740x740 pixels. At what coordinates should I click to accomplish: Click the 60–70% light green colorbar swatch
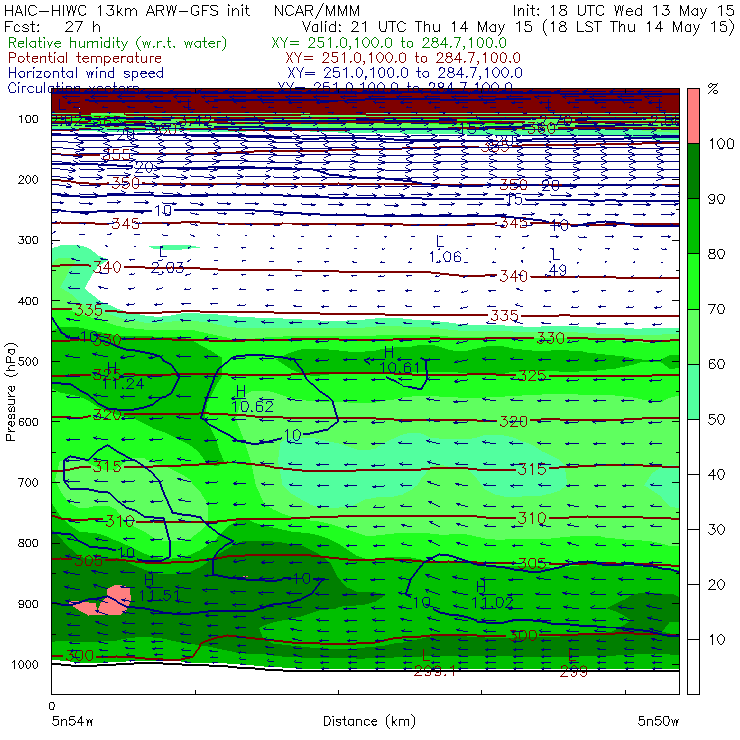click(693, 336)
